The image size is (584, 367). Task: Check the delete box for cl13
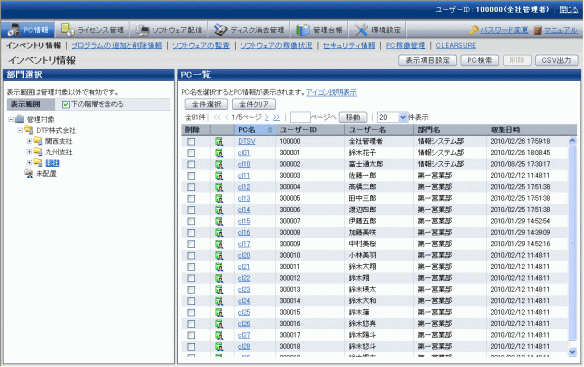pos(191,199)
